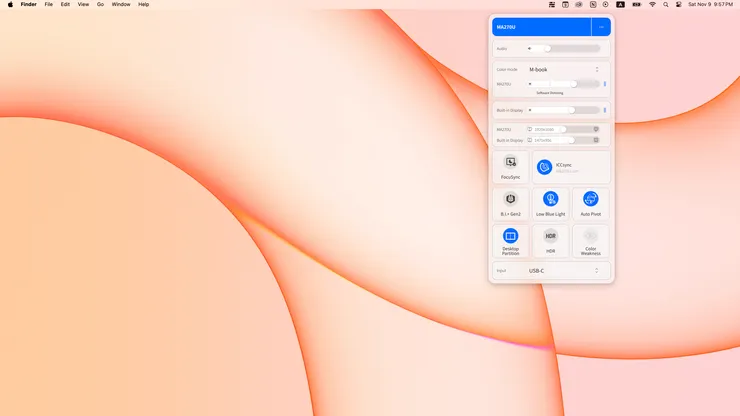Open the Finder menu
The image size is (740, 416).
[x=28, y=4]
